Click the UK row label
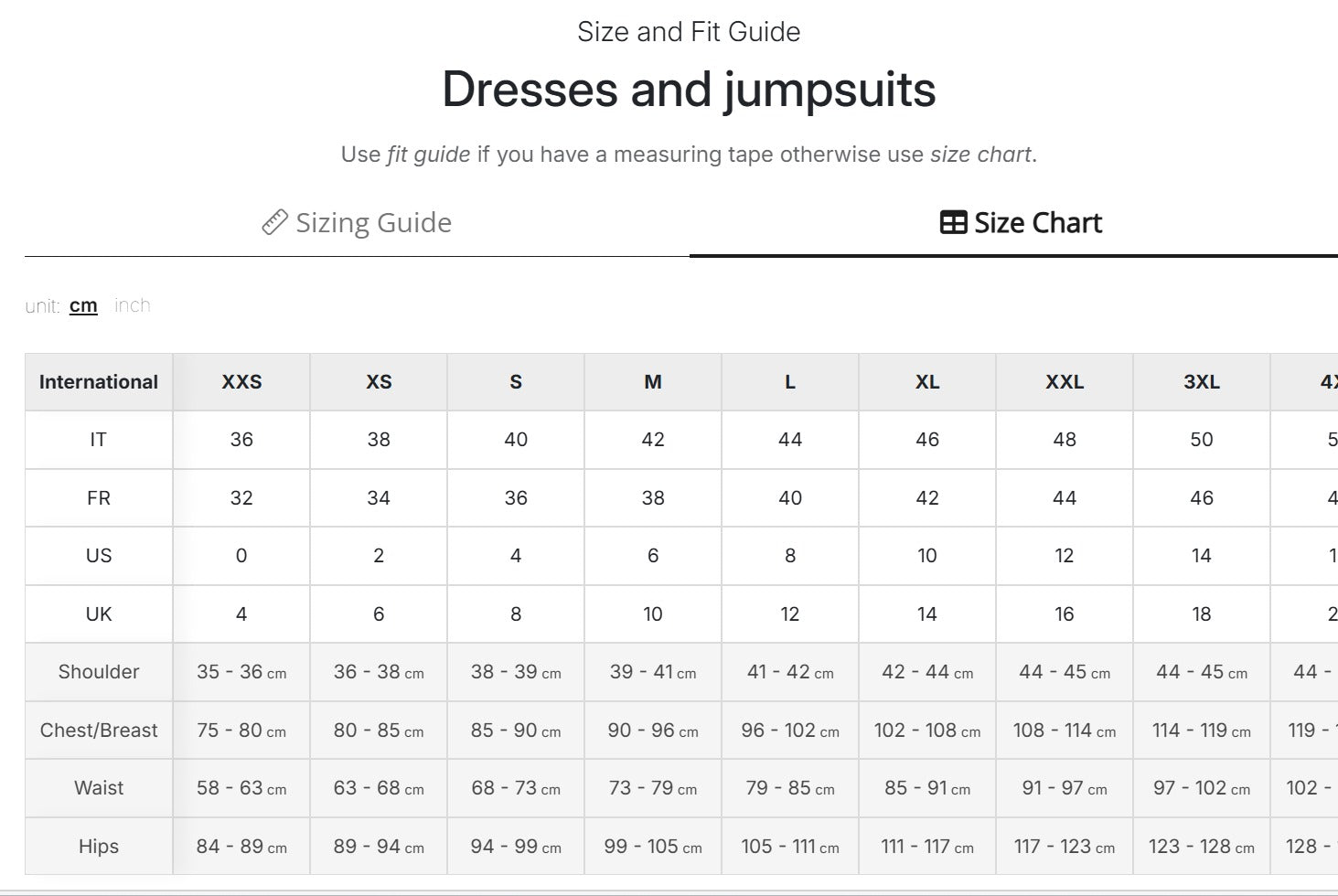 tap(99, 614)
